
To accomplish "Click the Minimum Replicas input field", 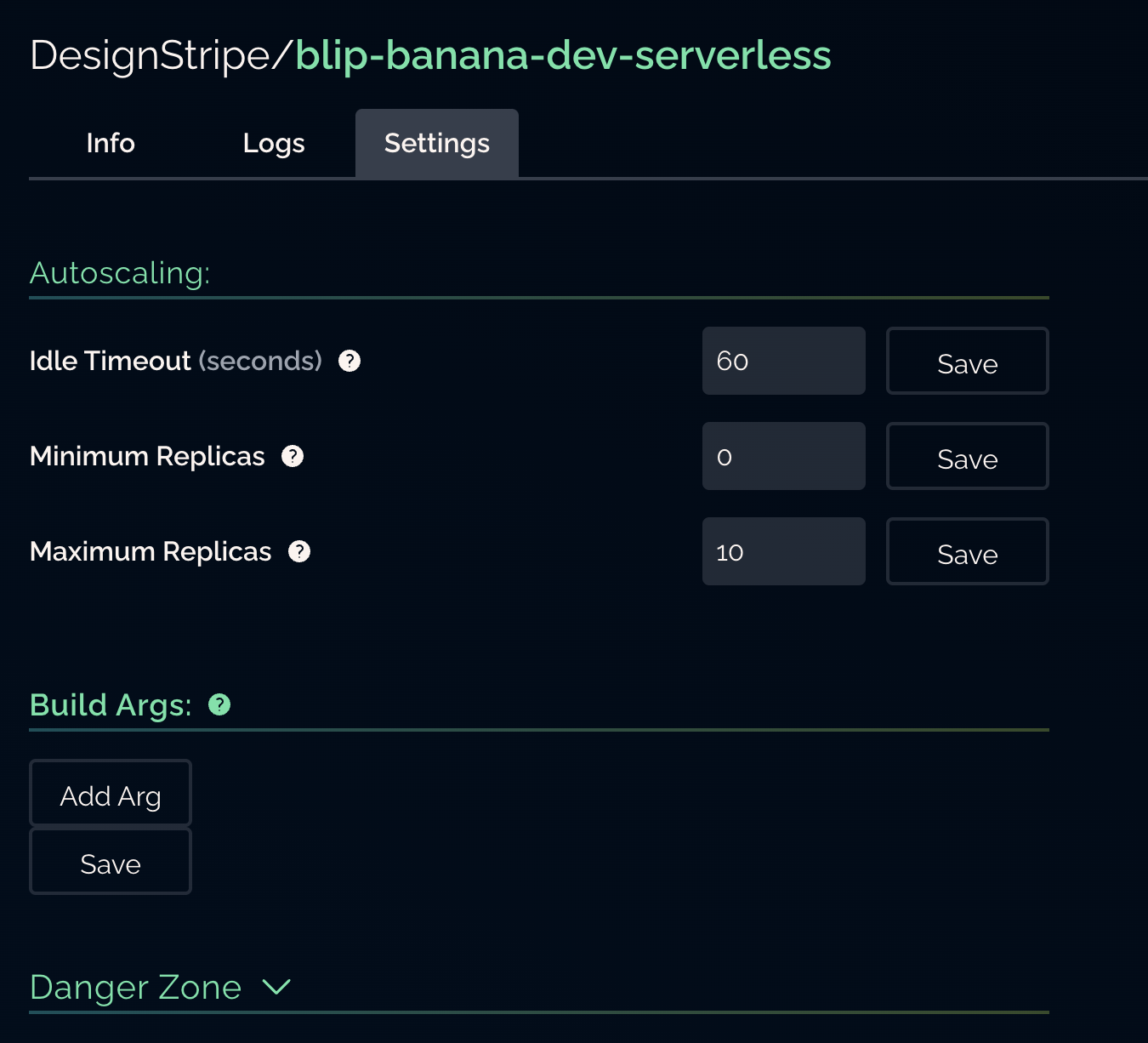I will [x=783, y=456].
